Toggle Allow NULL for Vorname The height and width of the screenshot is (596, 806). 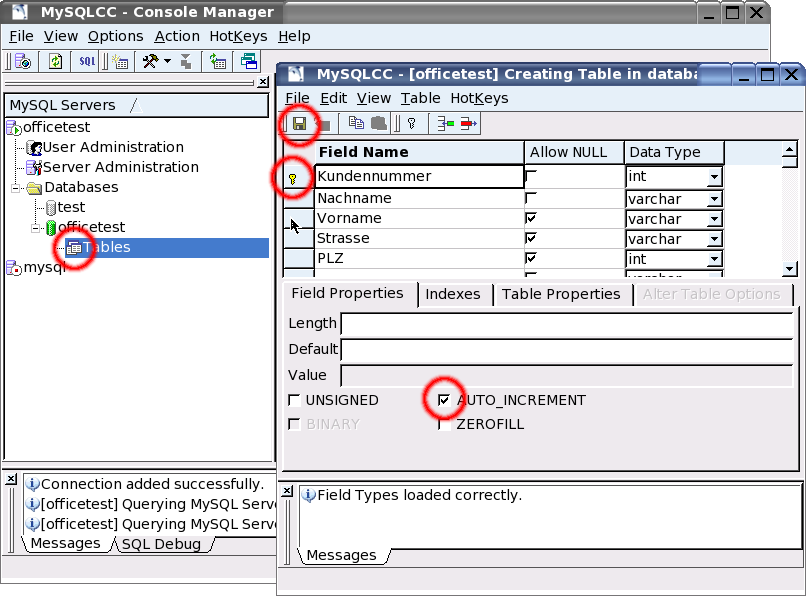click(x=531, y=218)
